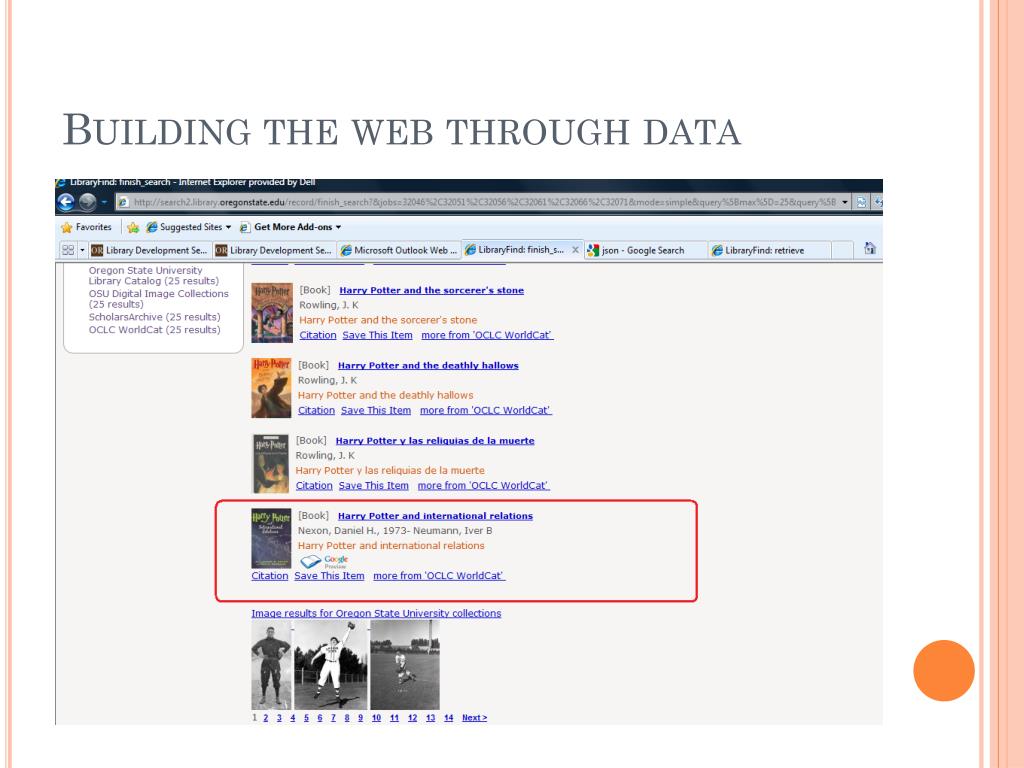1024x768 pixels.
Task: Open Harry Potter and the deathly hallows title
Action: point(428,366)
